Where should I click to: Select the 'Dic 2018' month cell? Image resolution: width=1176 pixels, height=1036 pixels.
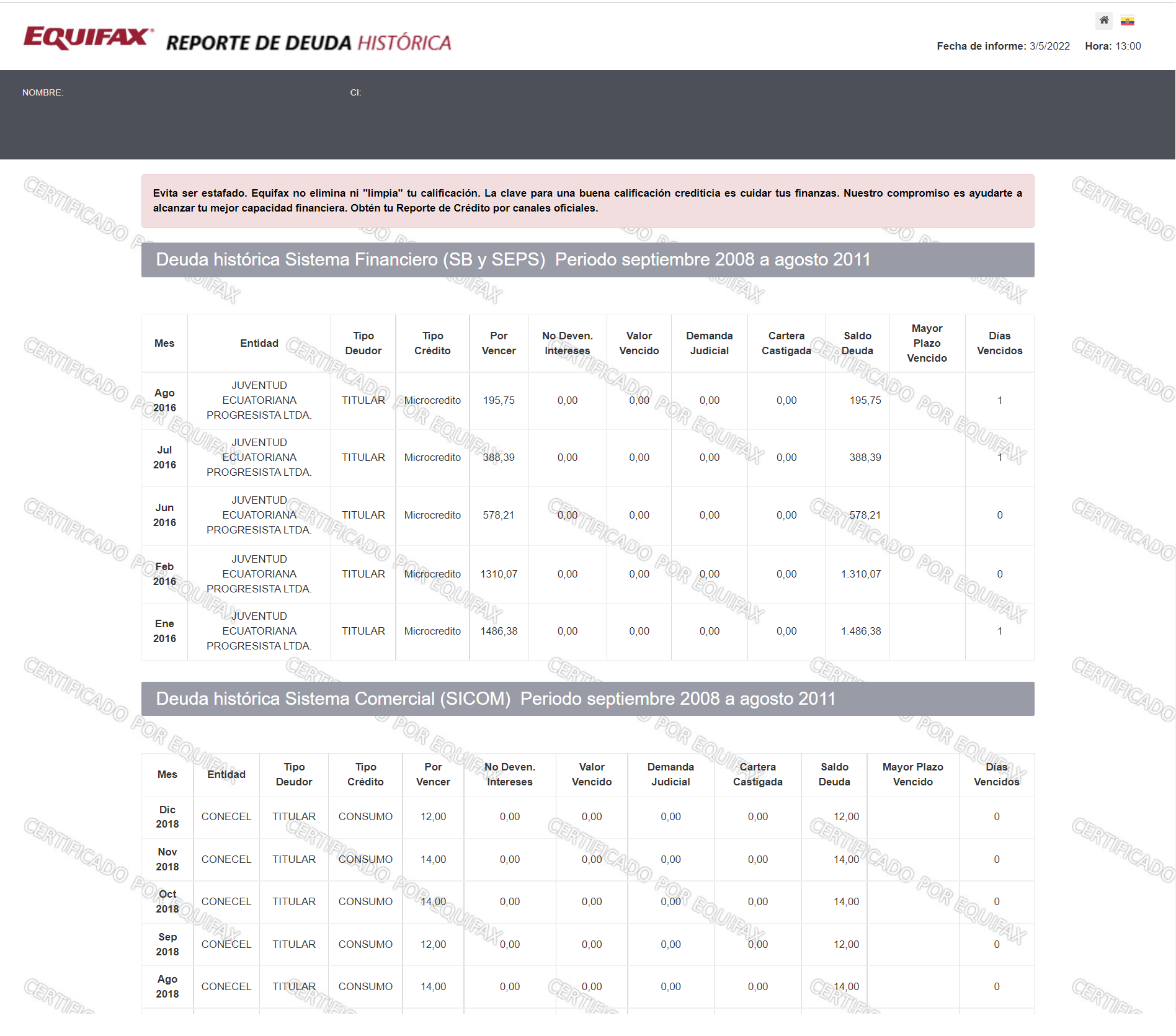(x=167, y=817)
